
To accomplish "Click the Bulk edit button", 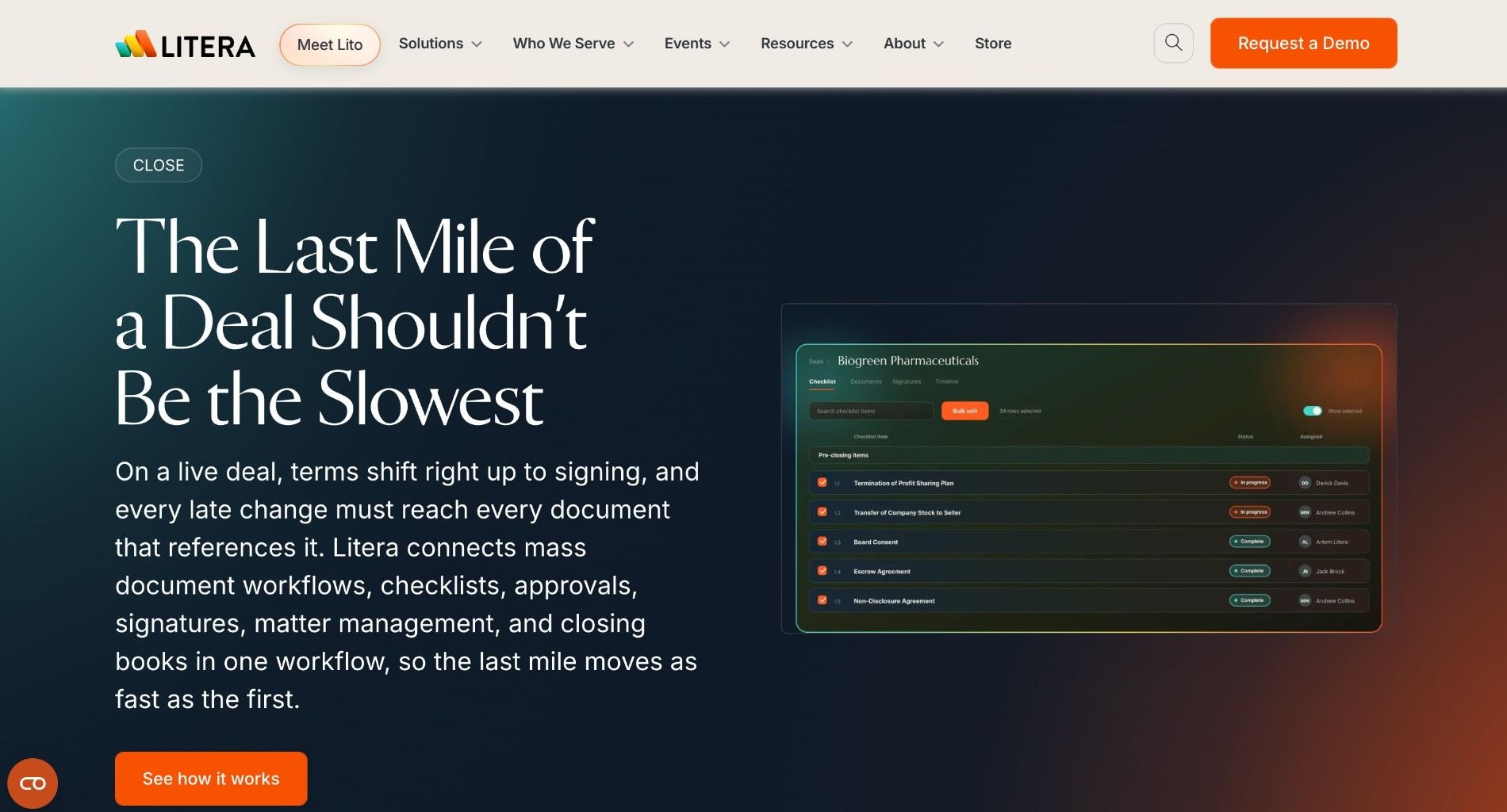I will 964,411.
